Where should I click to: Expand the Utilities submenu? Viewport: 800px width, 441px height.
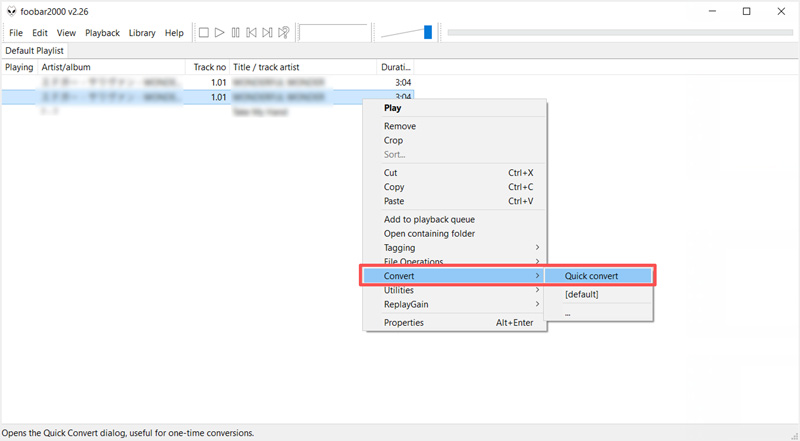tap(454, 290)
